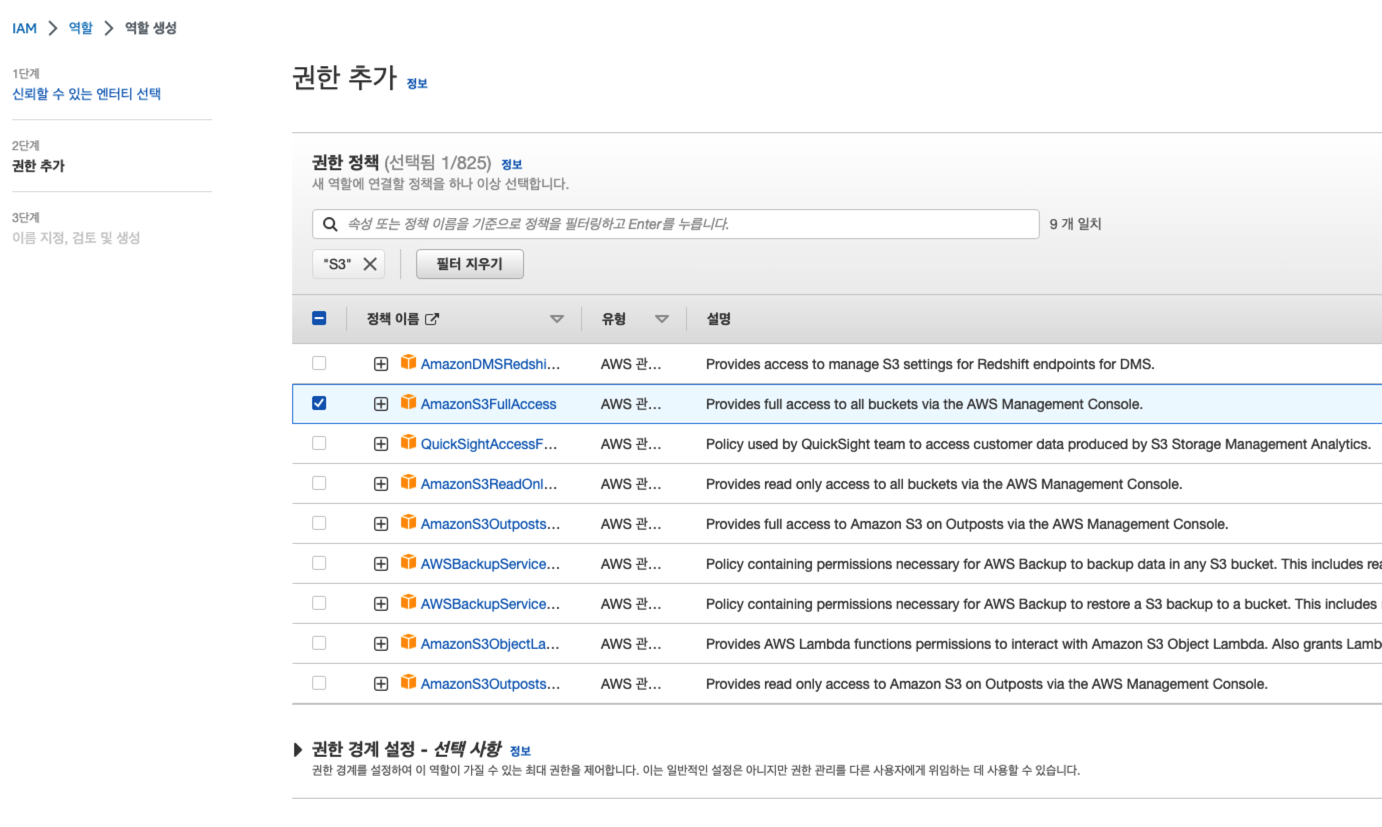Check the AmazonS3ObjectLa… policy checkbox
Screen dimensions: 1382x827
[319, 643]
